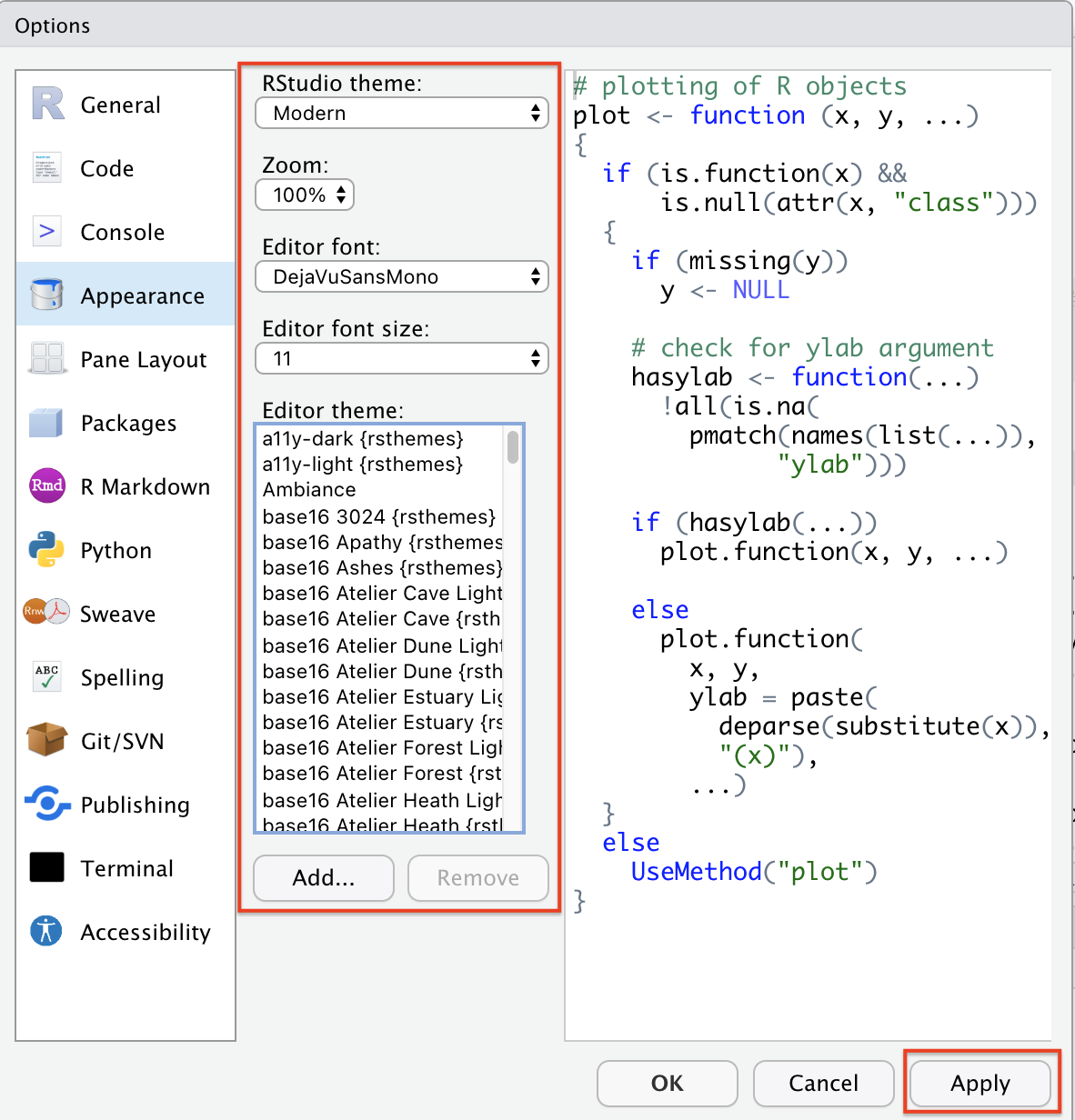Screen dimensions: 1075x1120
Task: Click the Spelling ABC checkmark icon
Action: click(47, 676)
